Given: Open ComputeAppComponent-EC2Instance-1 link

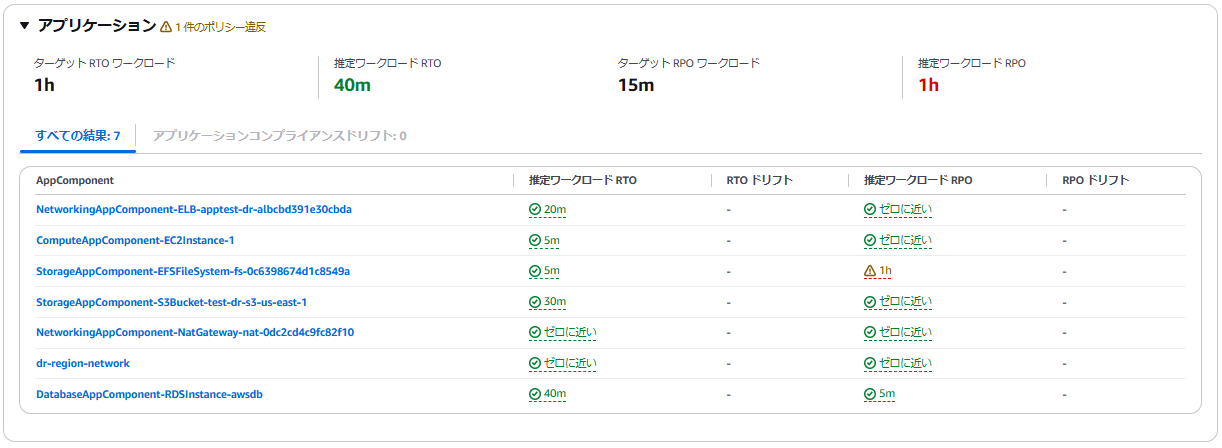Looking at the screenshot, I should point(135,241).
